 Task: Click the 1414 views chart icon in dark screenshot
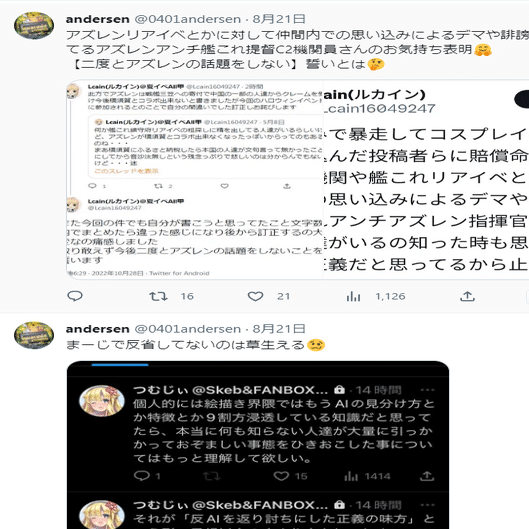coord(351,476)
